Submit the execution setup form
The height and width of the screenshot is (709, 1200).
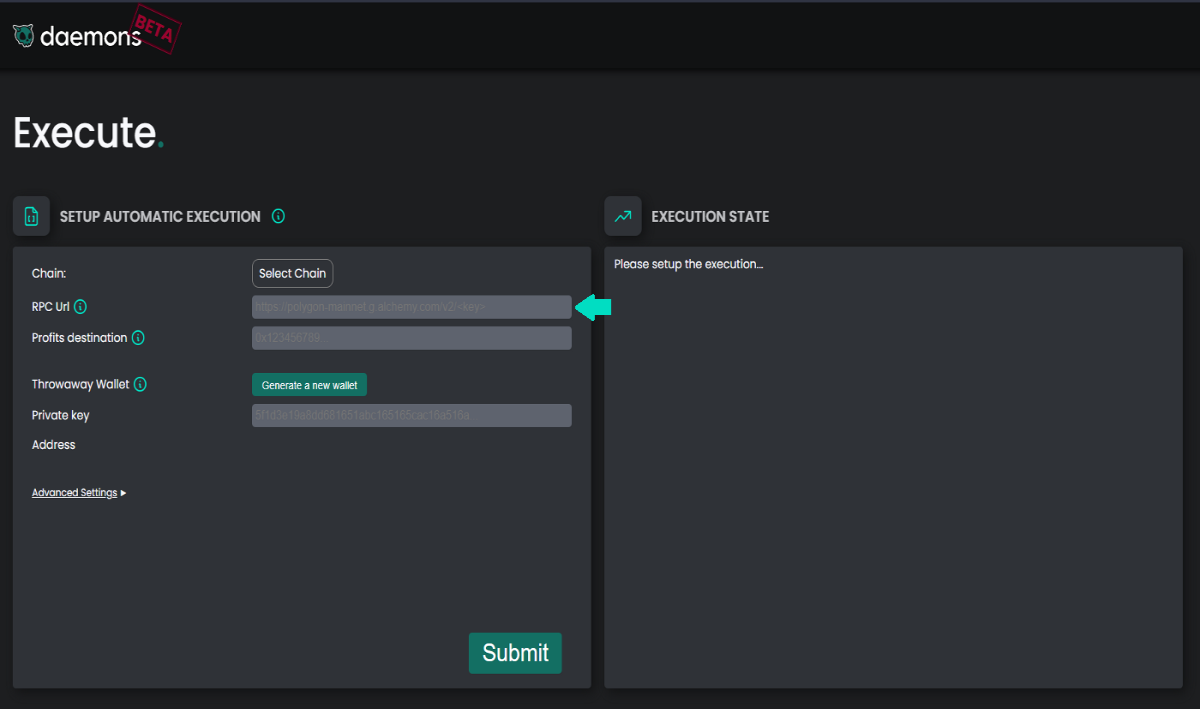point(515,653)
